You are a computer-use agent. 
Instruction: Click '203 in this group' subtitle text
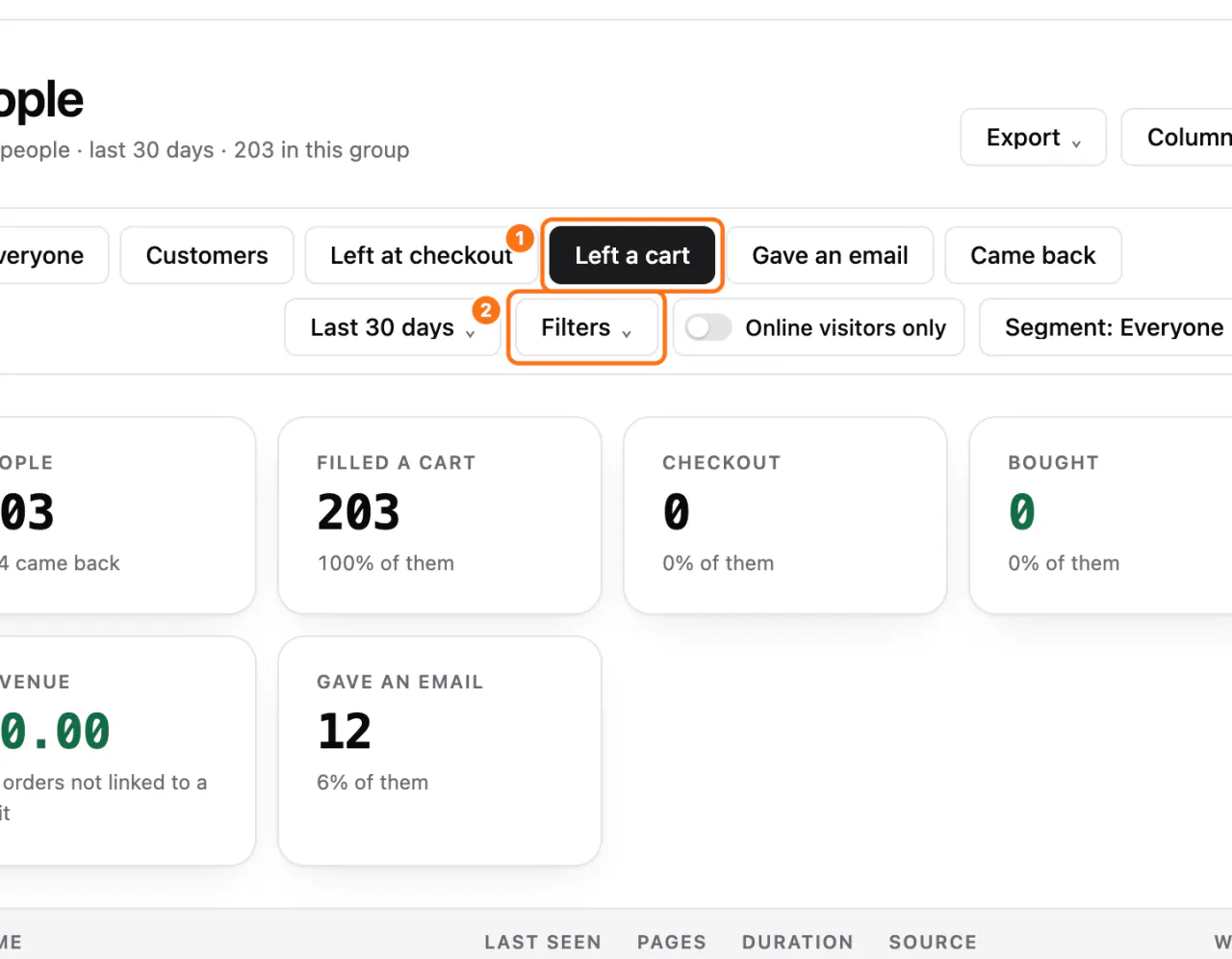(321, 150)
